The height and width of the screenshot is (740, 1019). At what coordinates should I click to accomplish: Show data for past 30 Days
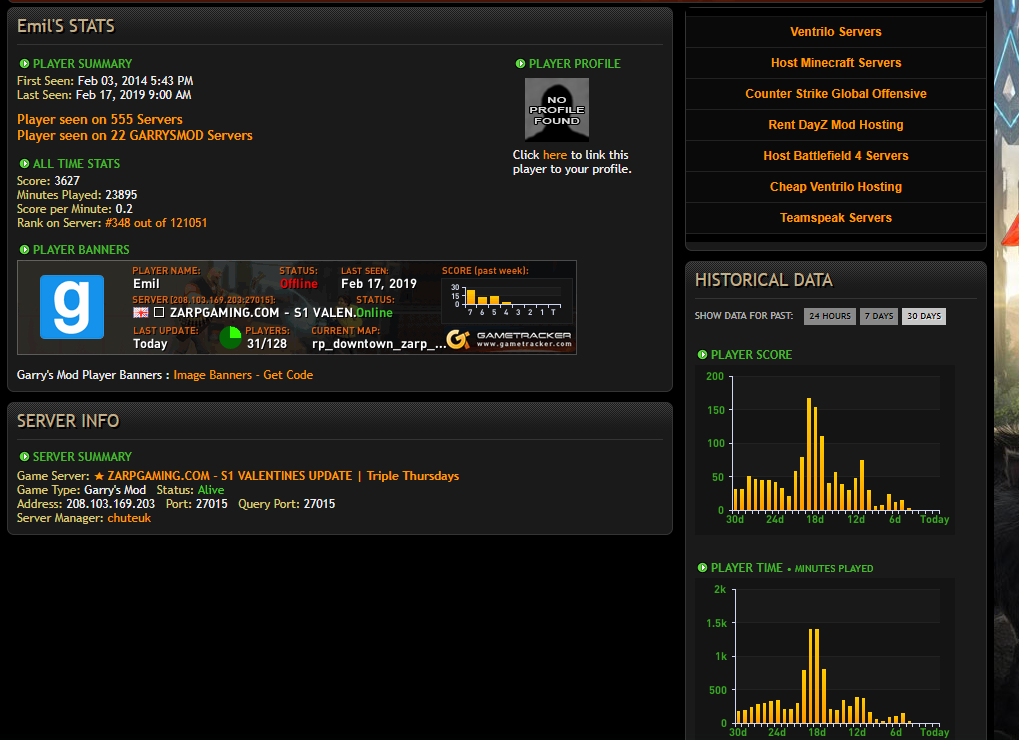pyautogui.click(x=923, y=316)
